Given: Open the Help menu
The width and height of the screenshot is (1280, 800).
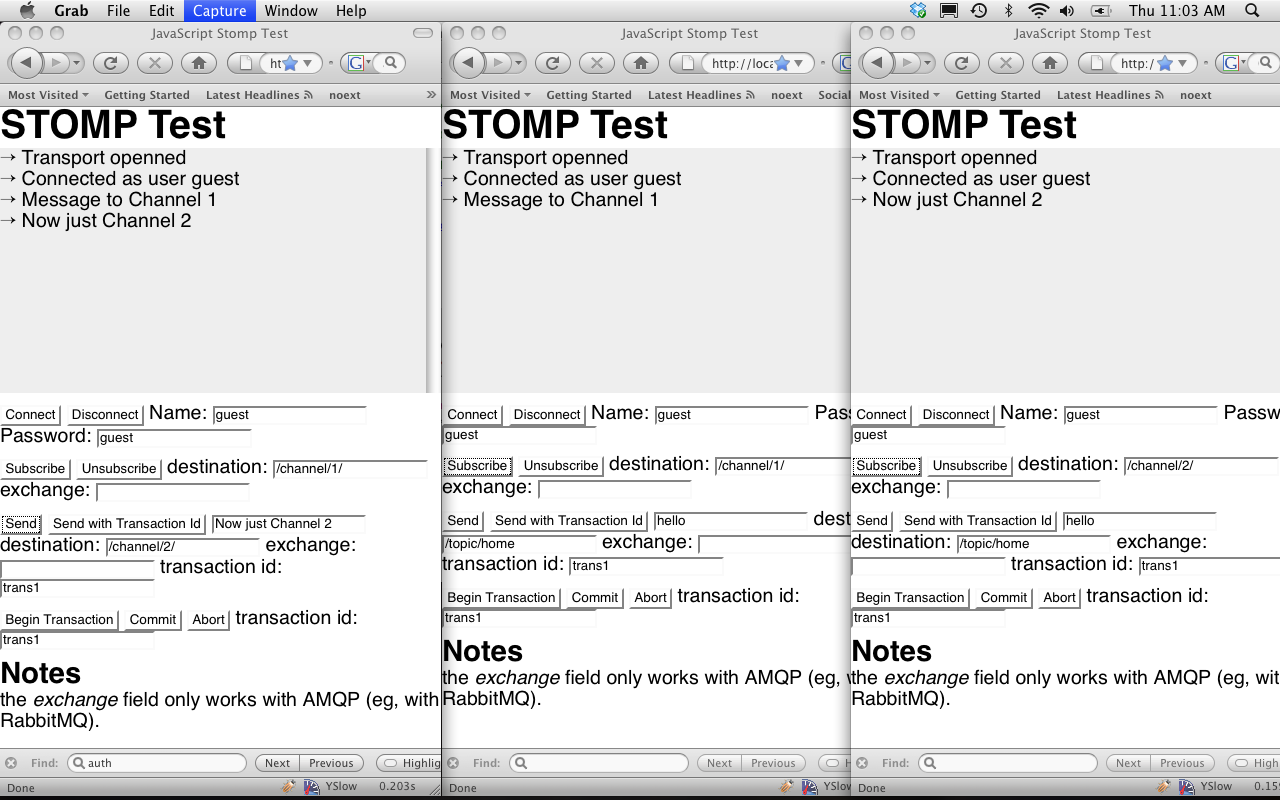Looking at the screenshot, I should (x=351, y=10).
